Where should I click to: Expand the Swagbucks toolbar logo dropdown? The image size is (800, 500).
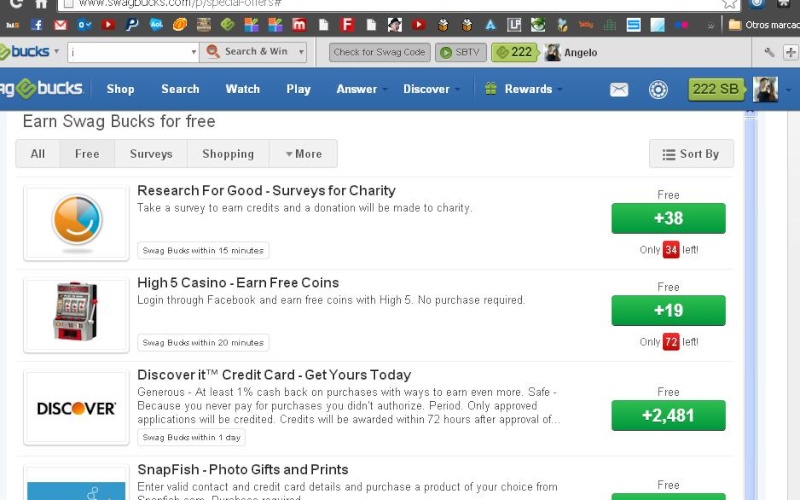56,52
